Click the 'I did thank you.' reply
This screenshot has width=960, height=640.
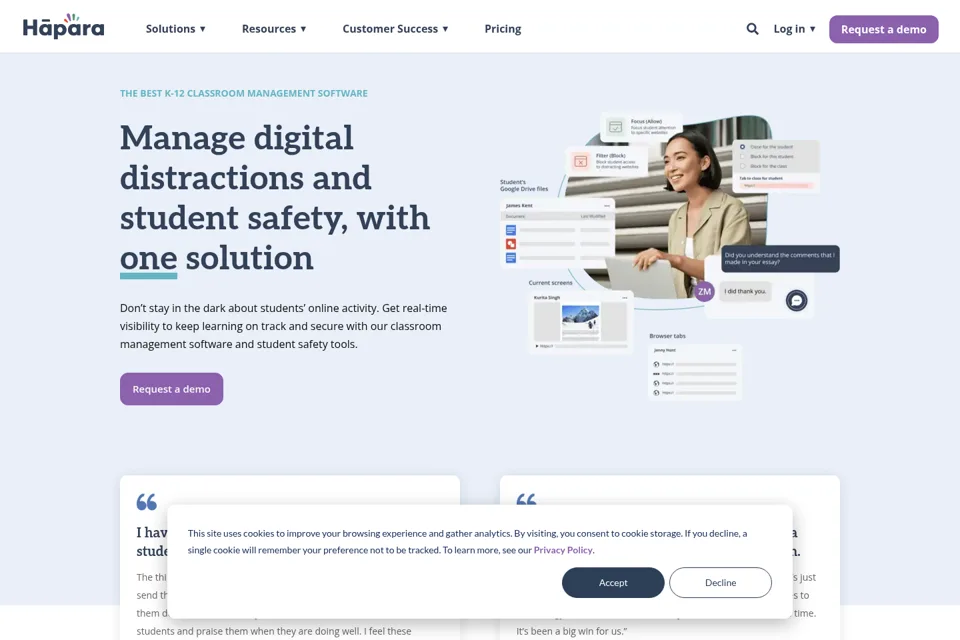pos(745,292)
